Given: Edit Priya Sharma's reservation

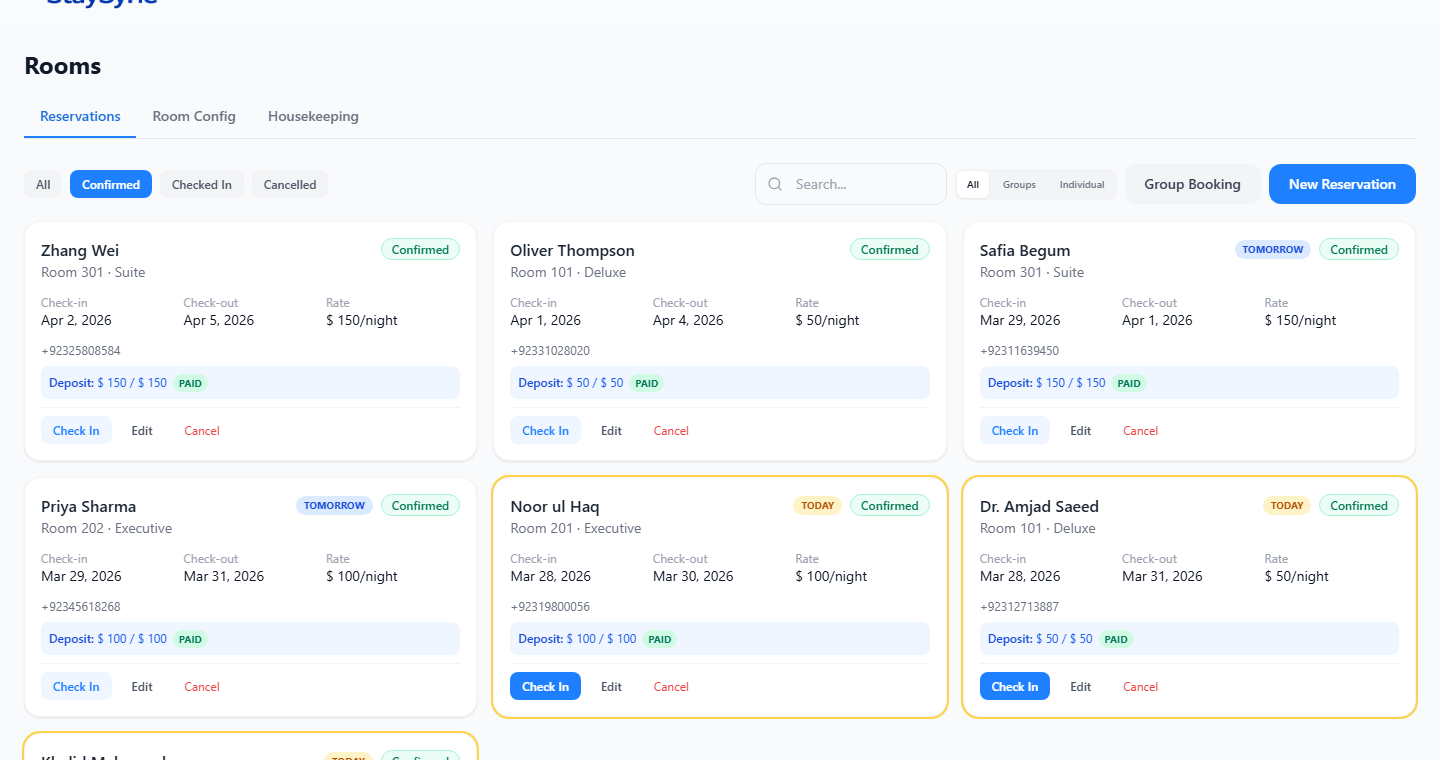Looking at the screenshot, I should tap(142, 687).
